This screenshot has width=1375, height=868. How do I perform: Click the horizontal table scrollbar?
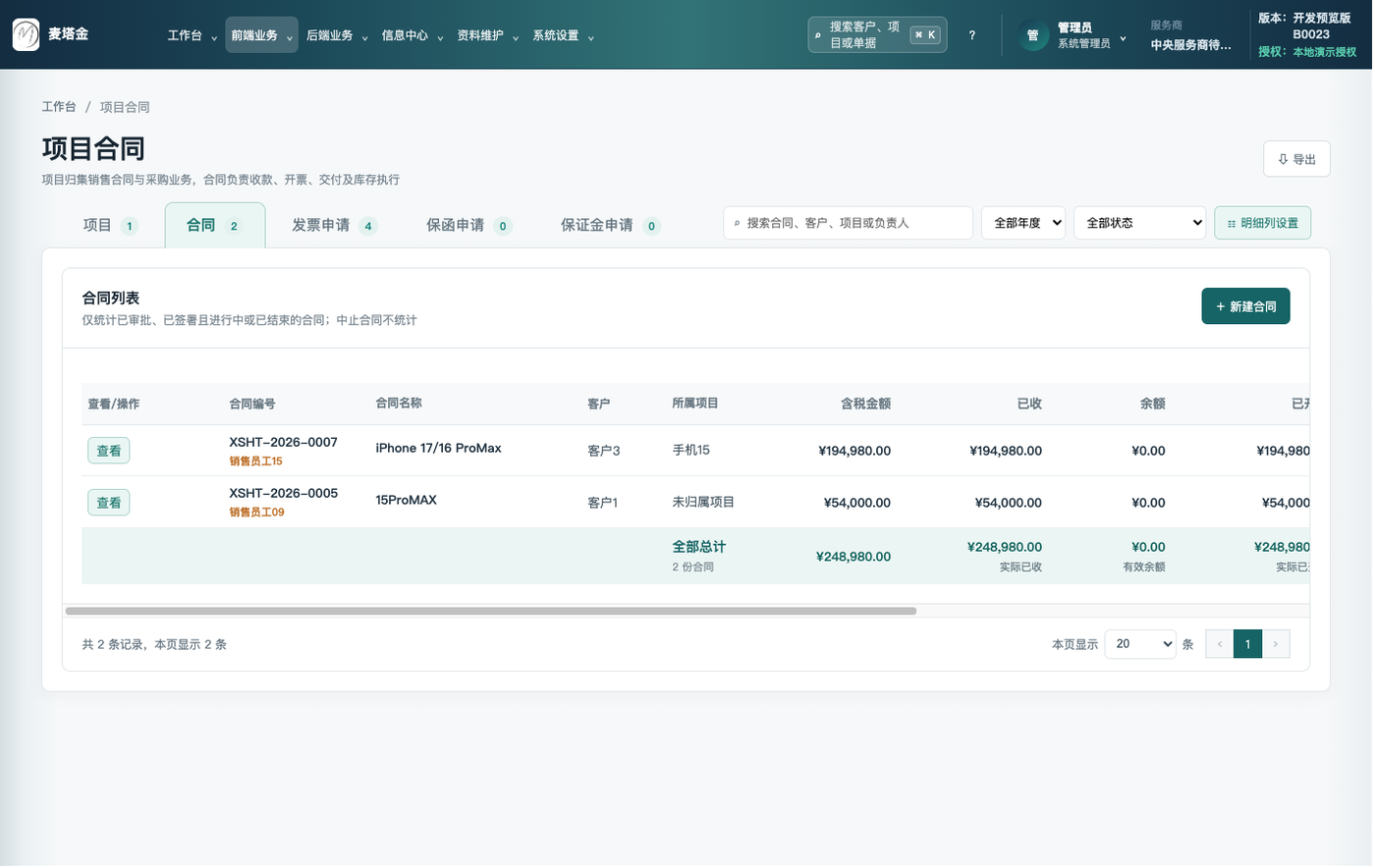[492, 612]
